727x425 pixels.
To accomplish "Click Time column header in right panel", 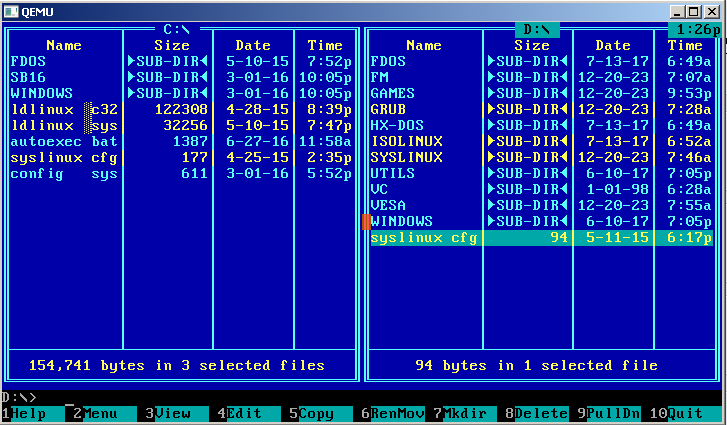I will (685, 45).
